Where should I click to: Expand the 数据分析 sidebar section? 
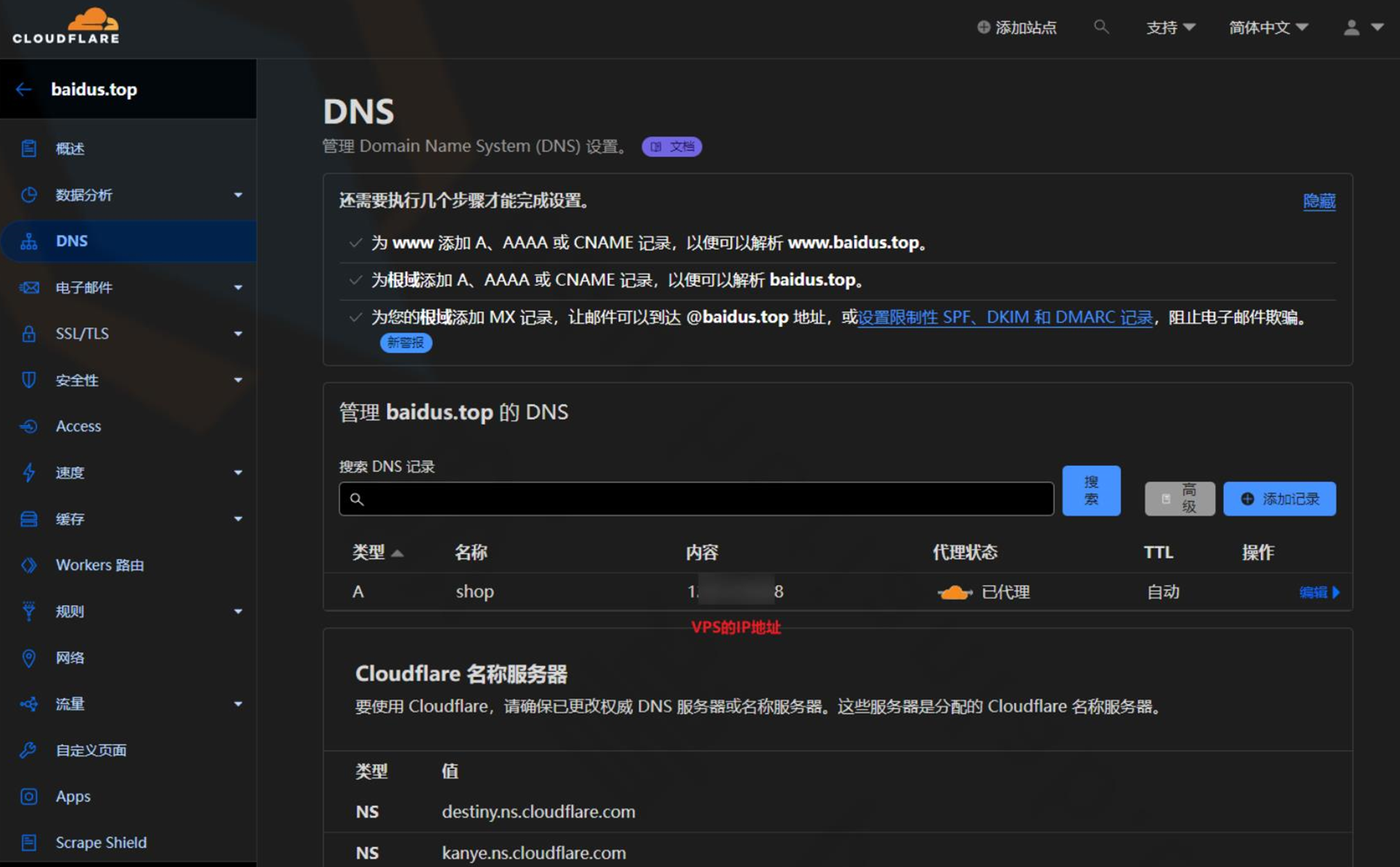tap(237, 195)
